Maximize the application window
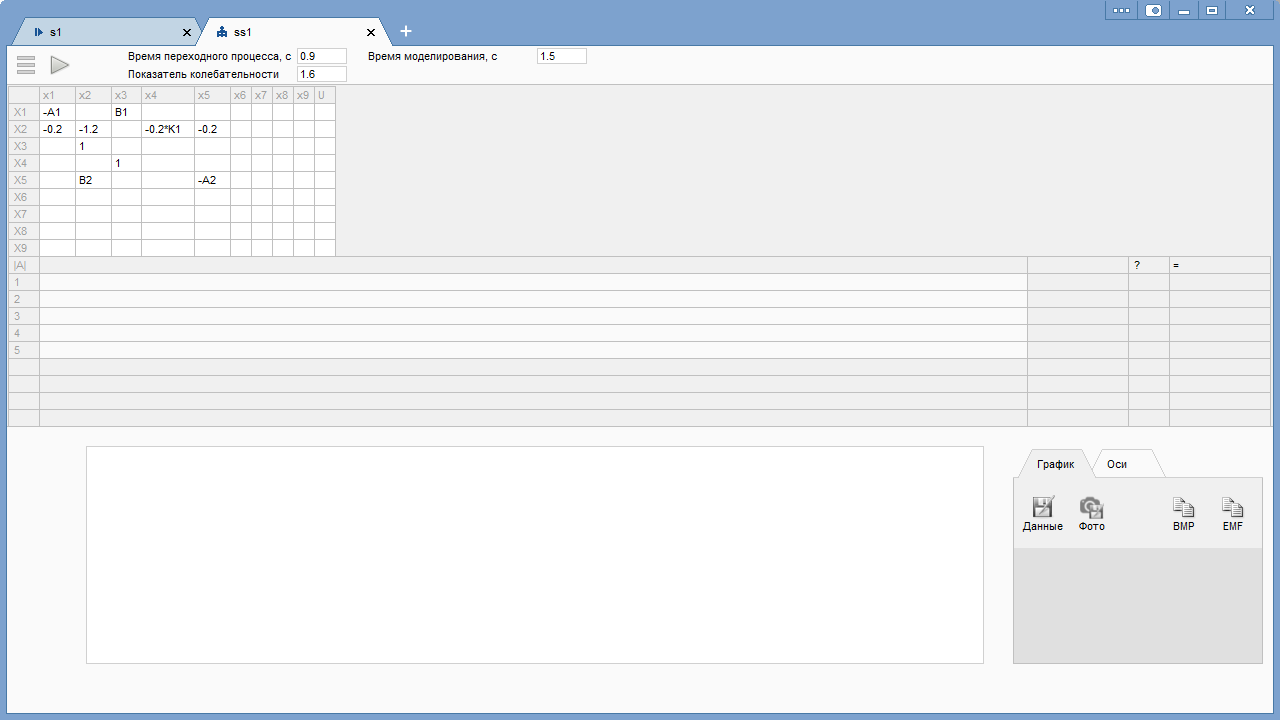 pyautogui.click(x=1212, y=10)
